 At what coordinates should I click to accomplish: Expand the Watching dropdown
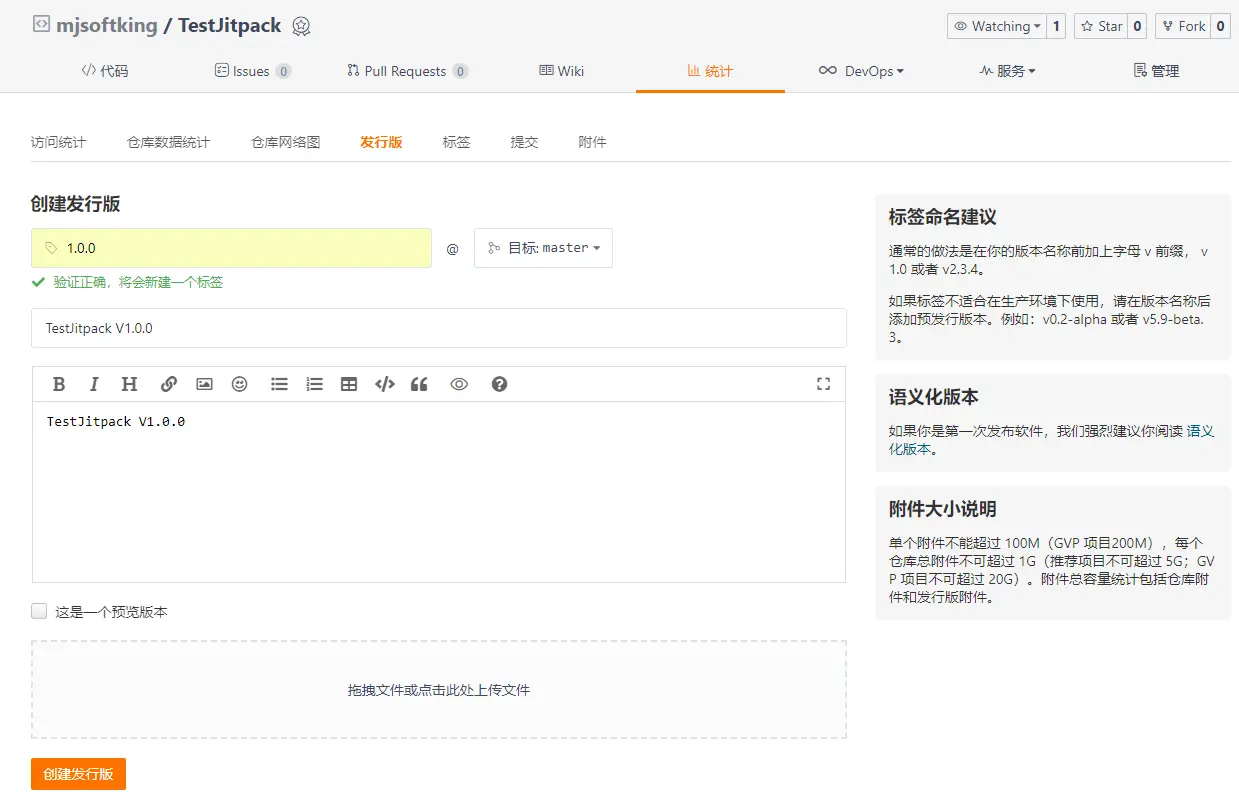pos(996,26)
